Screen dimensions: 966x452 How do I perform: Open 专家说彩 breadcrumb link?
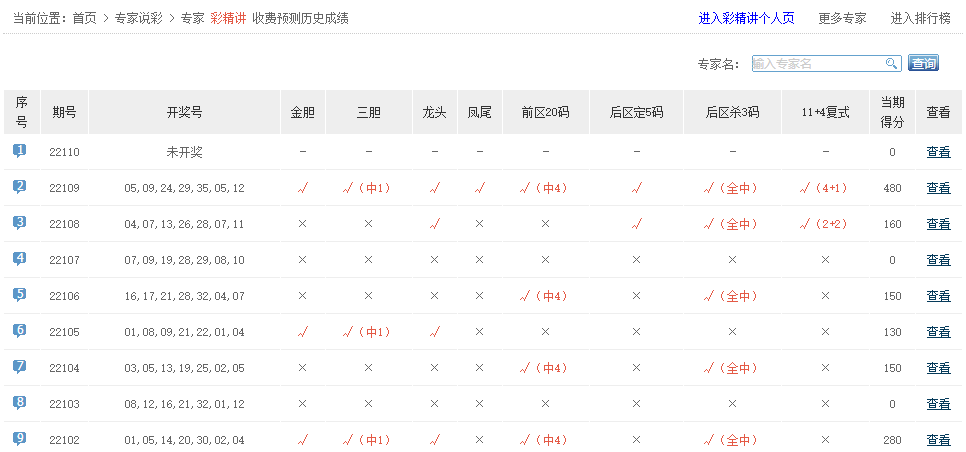point(139,18)
